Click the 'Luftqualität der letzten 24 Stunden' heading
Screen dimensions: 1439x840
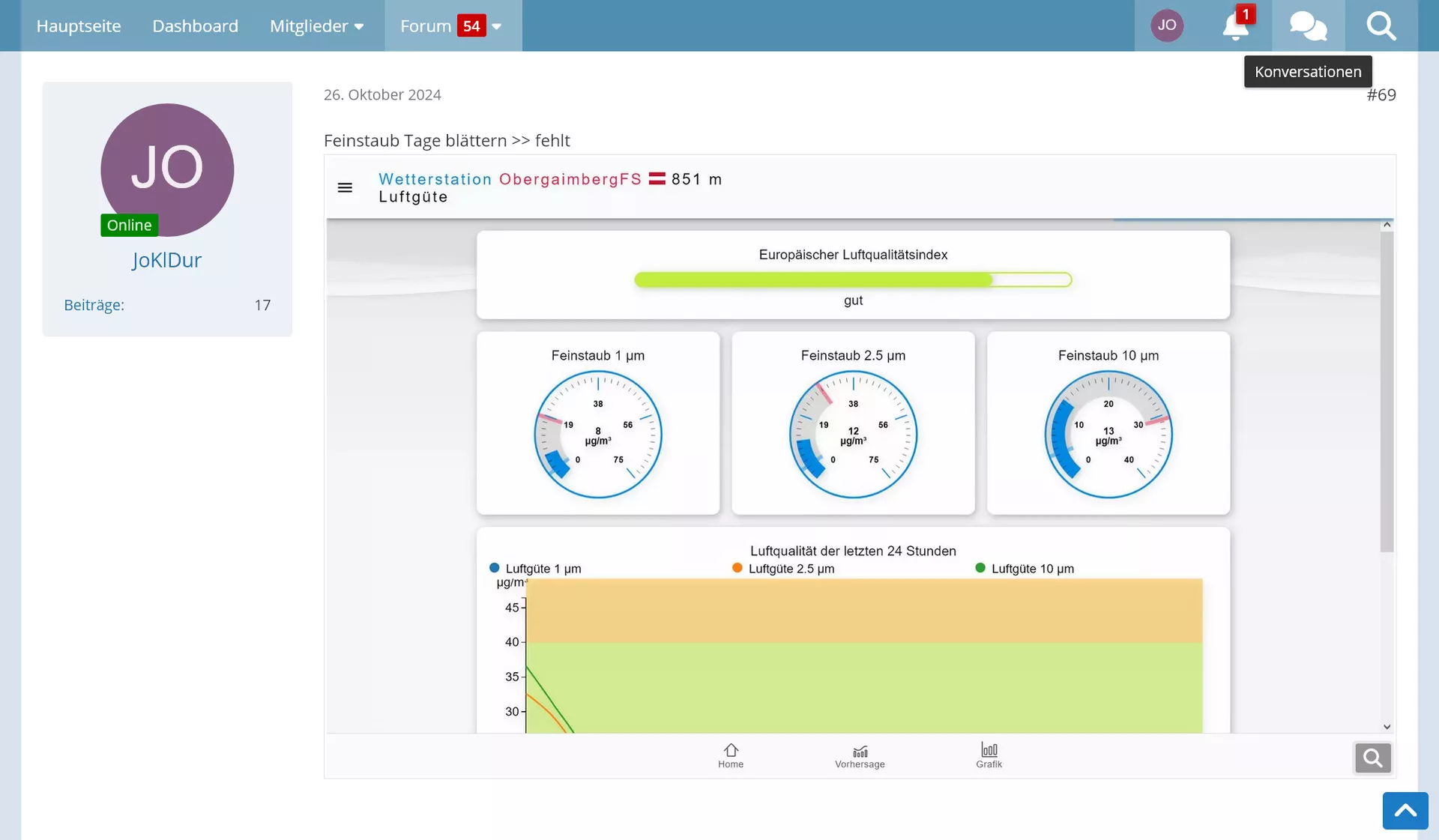(x=853, y=551)
